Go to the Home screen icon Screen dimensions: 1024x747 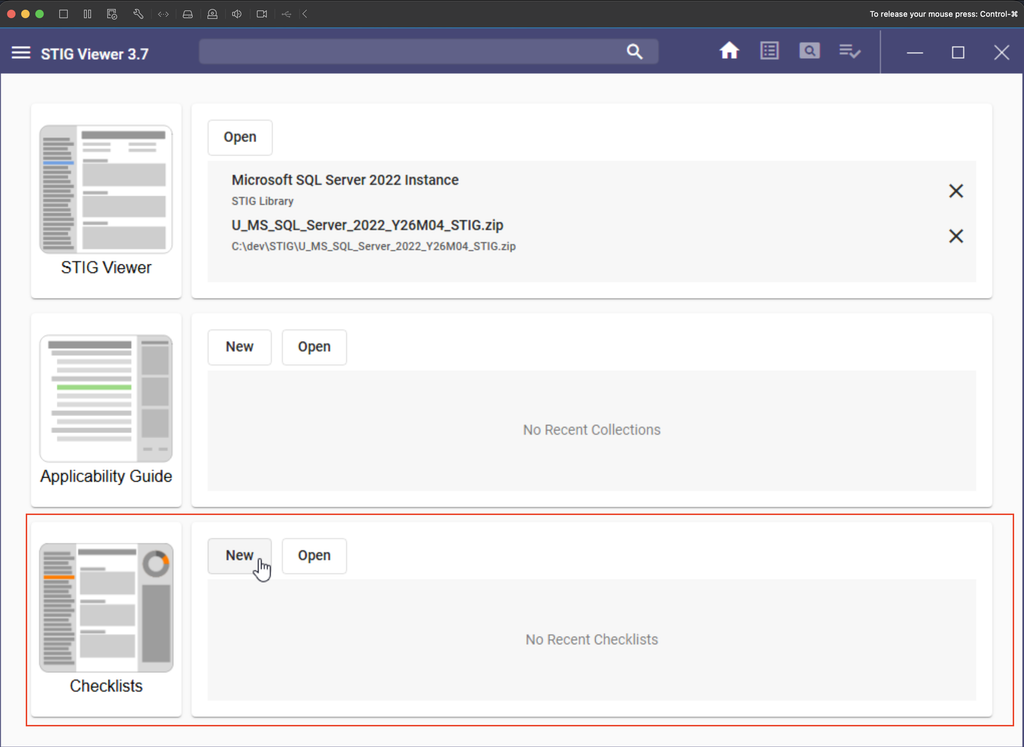tap(729, 51)
